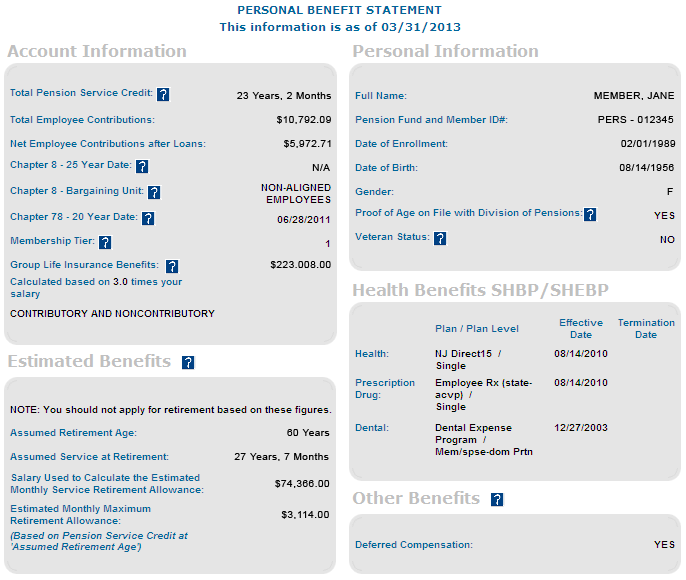The height and width of the screenshot is (580, 686).
Task: Click the Effective Date column header
Action: coord(581,329)
